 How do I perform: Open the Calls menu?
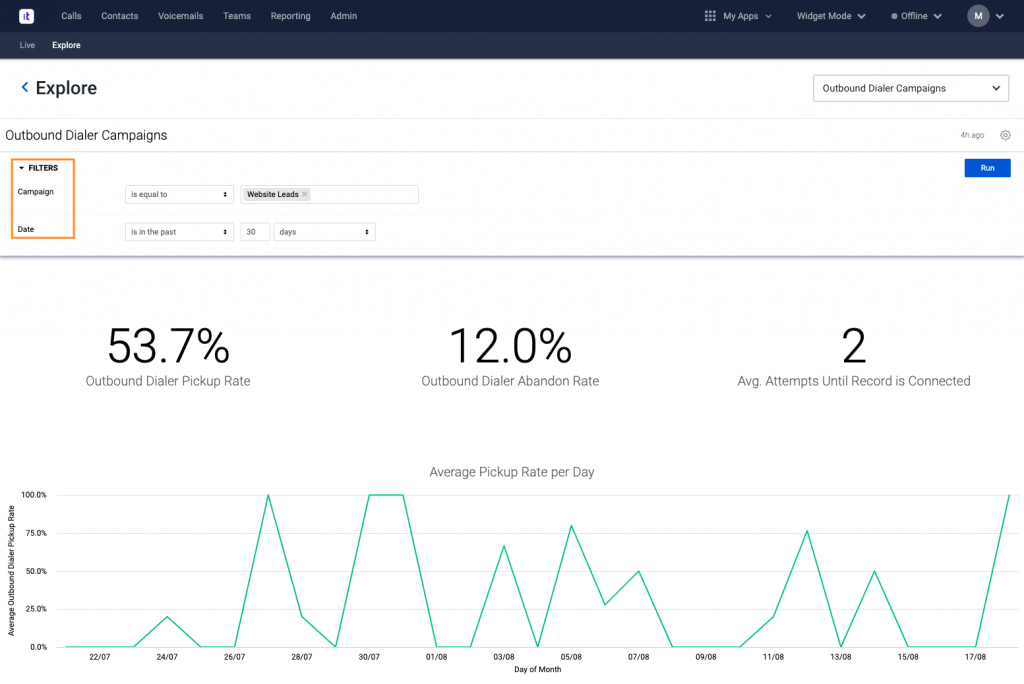click(71, 16)
